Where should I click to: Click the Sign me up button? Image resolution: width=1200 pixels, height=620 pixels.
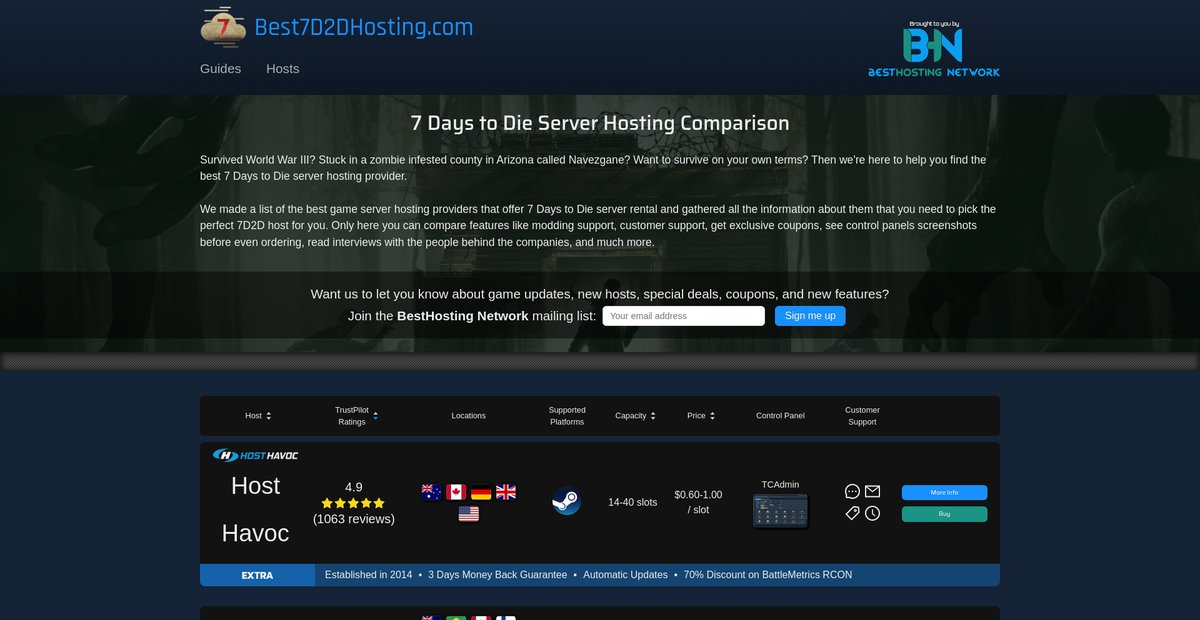[x=810, y=316]
